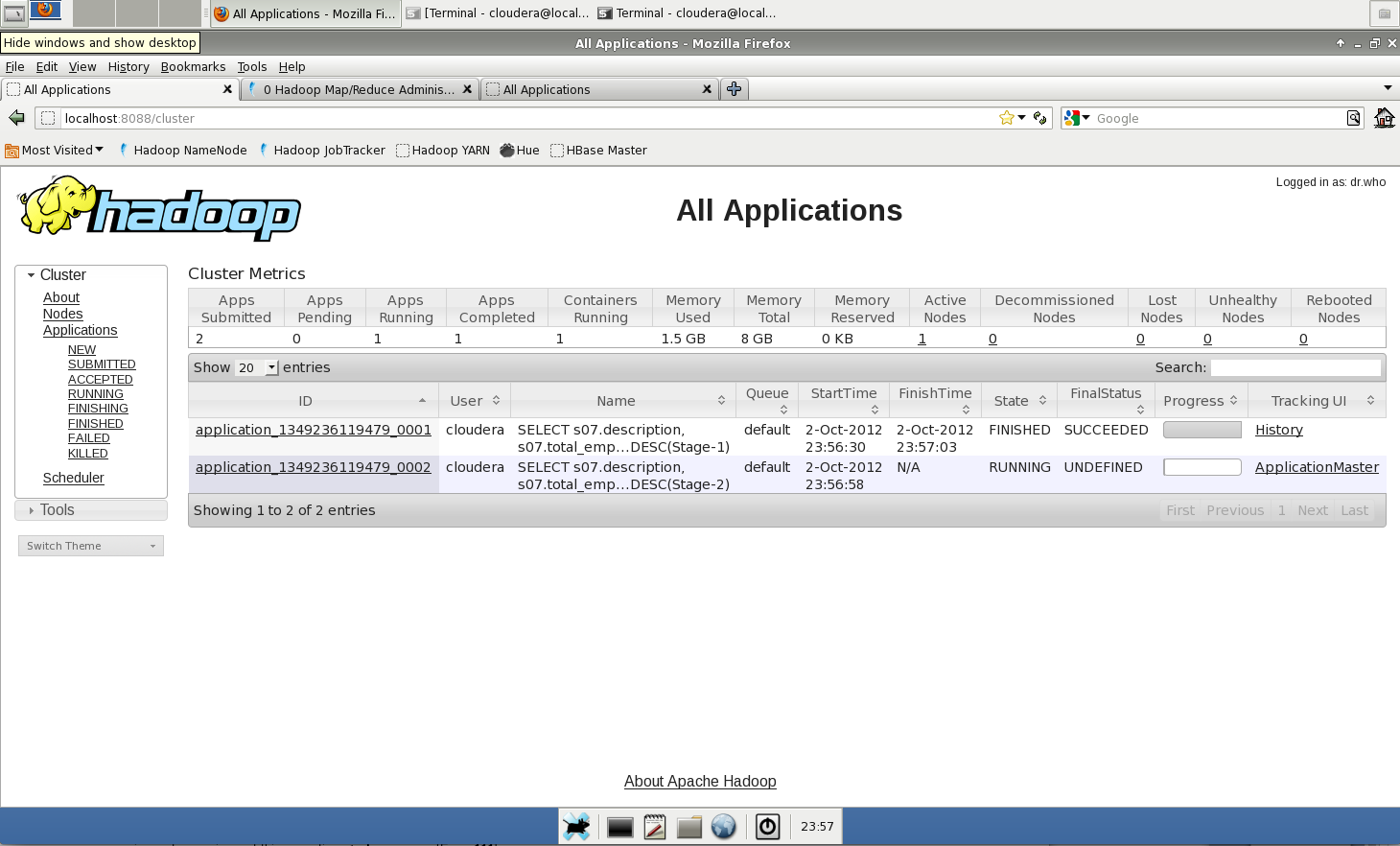Open the History tracking link
1400x846 pixels.
coord(1279,430)
